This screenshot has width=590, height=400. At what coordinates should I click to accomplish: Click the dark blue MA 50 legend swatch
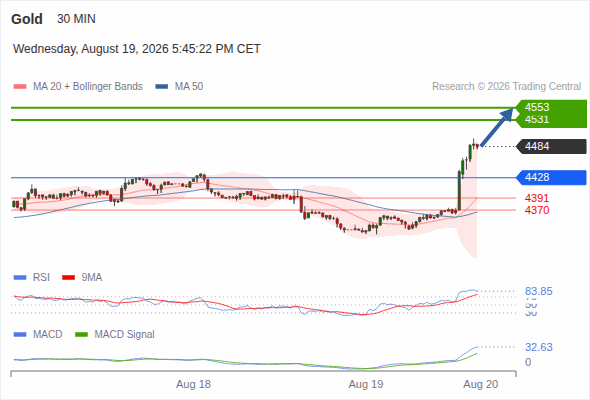[x=162, y=87]
